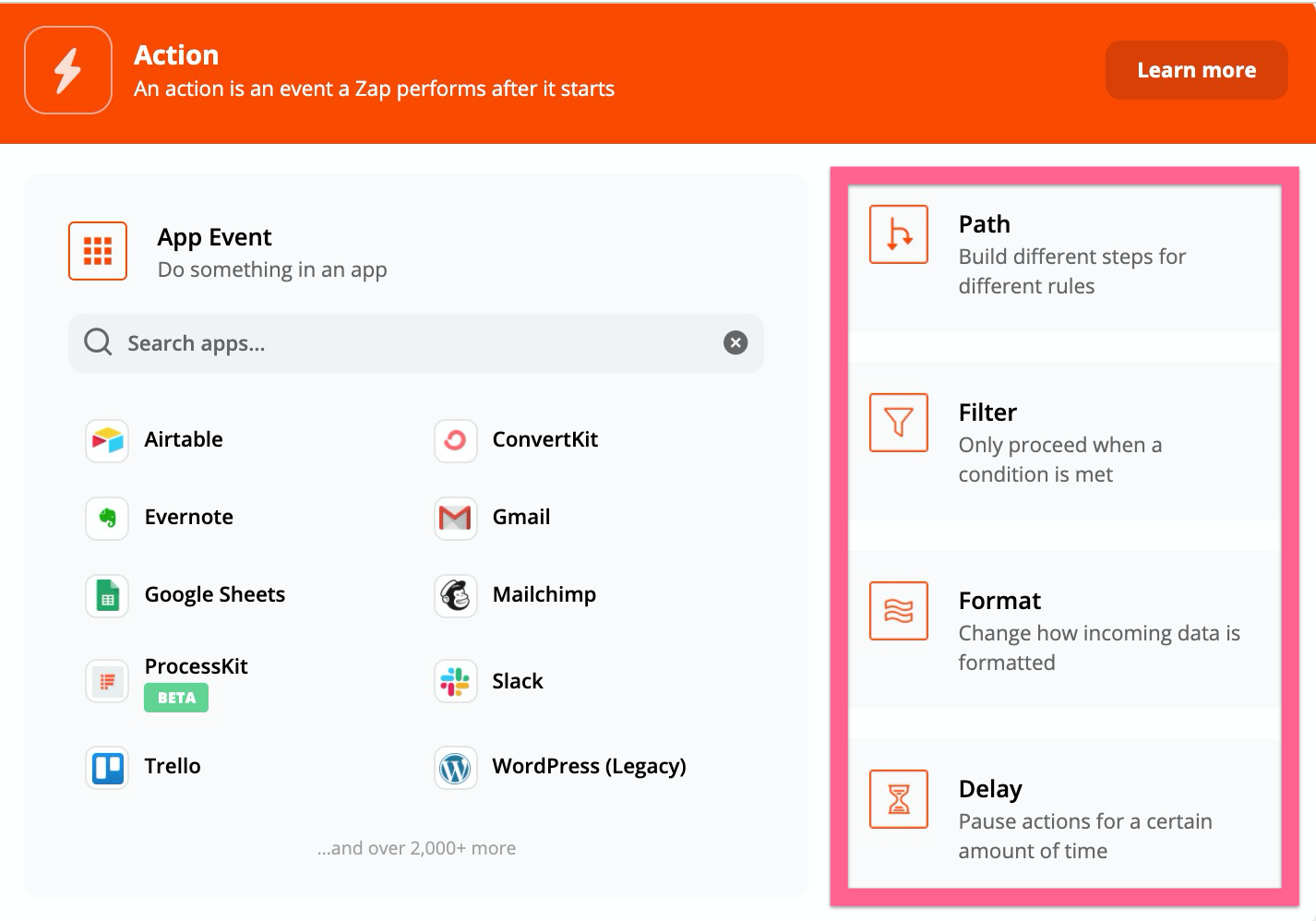This screenshot has height=921, width=1316.
Task: Focus the Search apps field
Action: (416, 343)
